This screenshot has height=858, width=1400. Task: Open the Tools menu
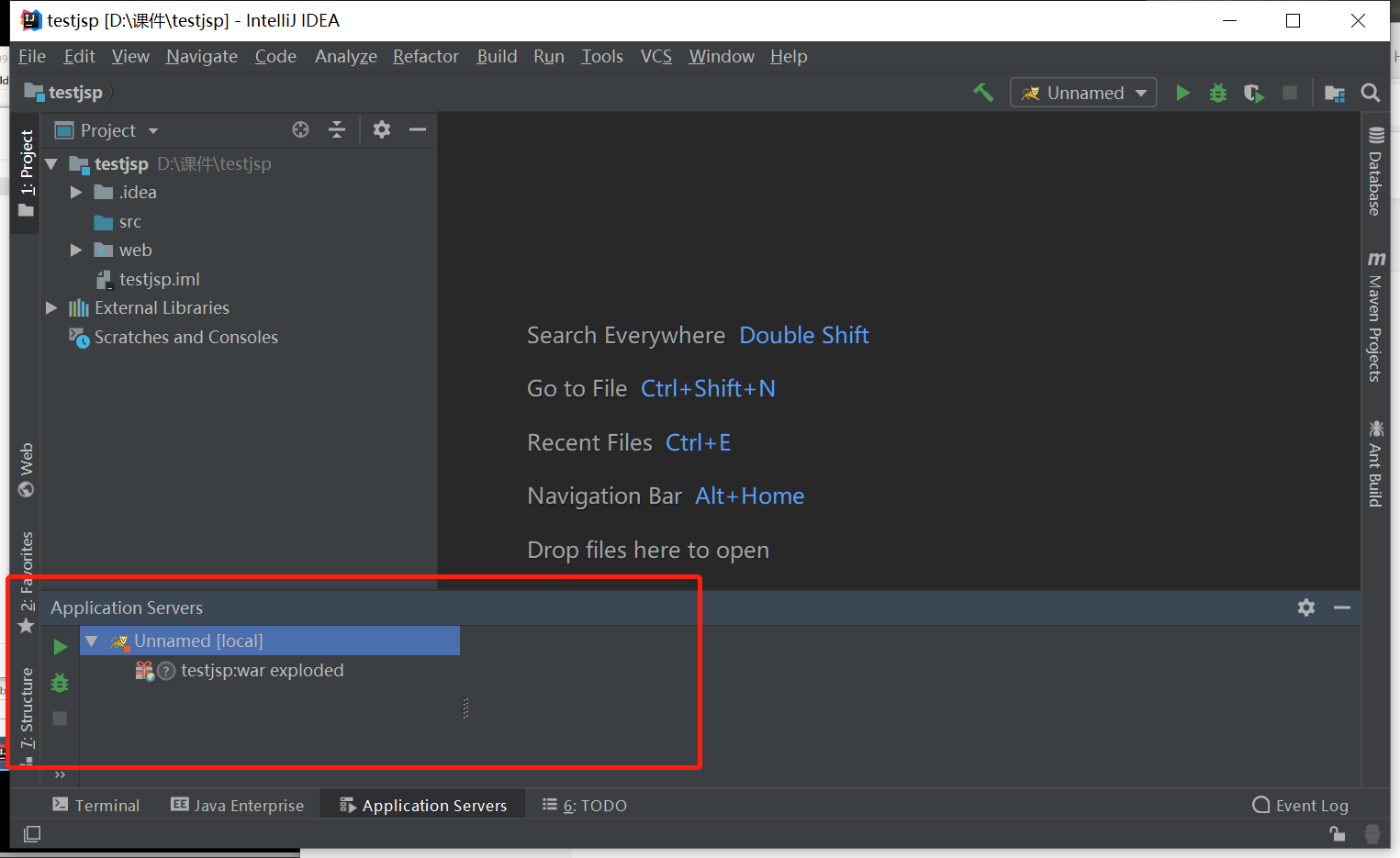(602, 56)
